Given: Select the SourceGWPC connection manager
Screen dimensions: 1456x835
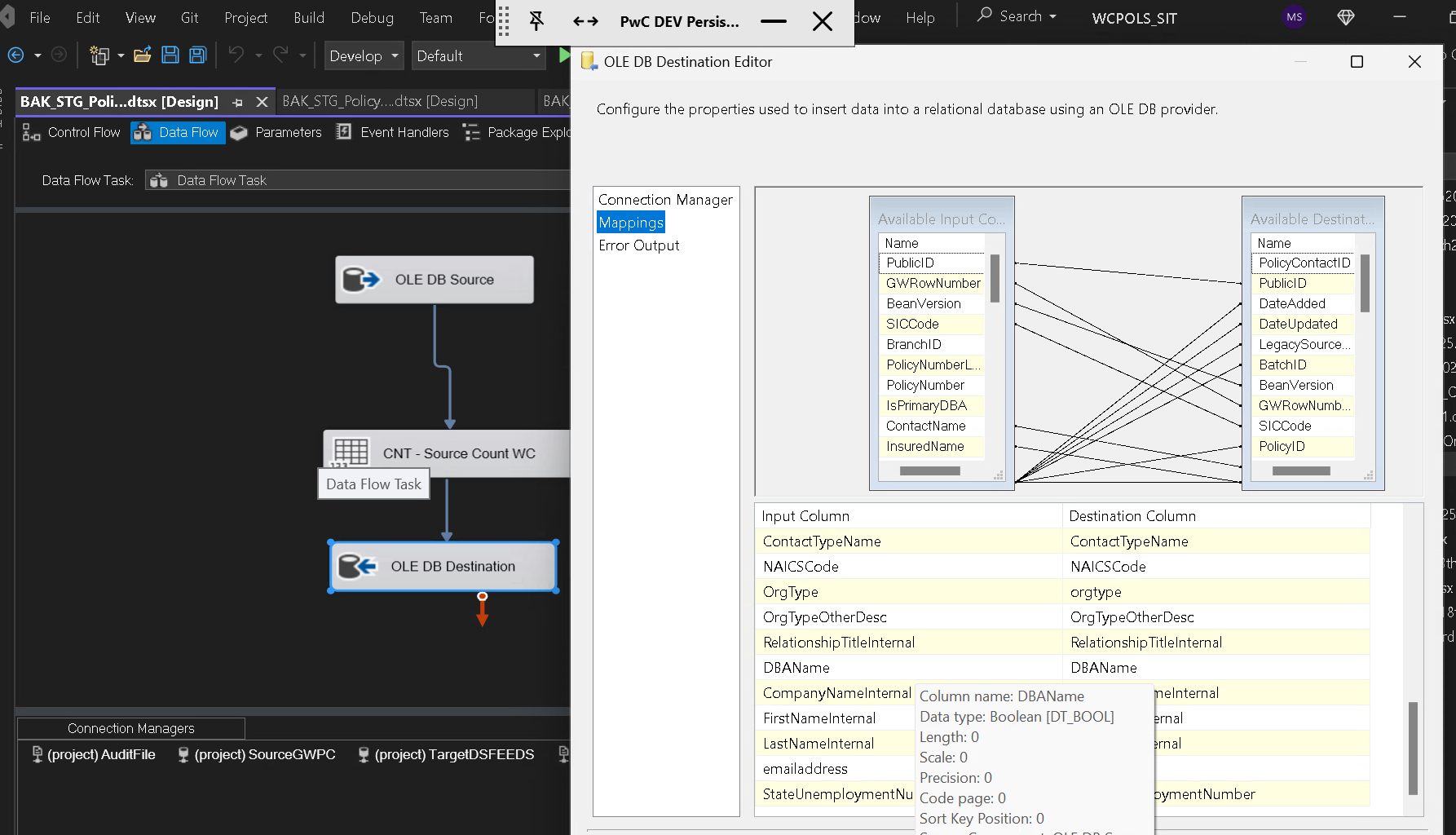Looking at the screenshot, I should point(257,755).
